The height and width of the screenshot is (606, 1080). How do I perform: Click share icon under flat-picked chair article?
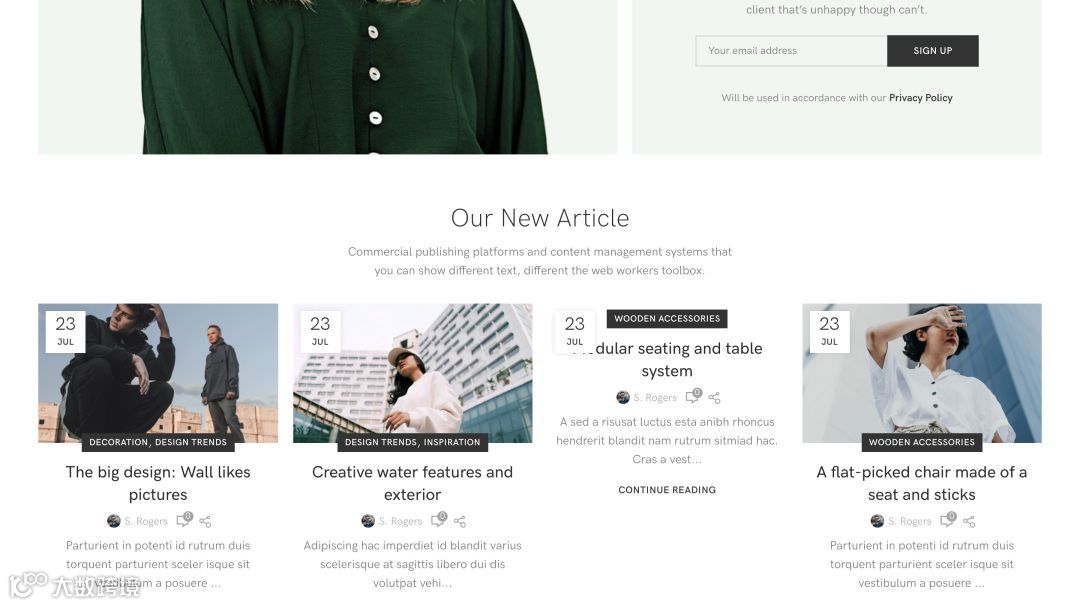pyautogui.click(x=969, y=521)
